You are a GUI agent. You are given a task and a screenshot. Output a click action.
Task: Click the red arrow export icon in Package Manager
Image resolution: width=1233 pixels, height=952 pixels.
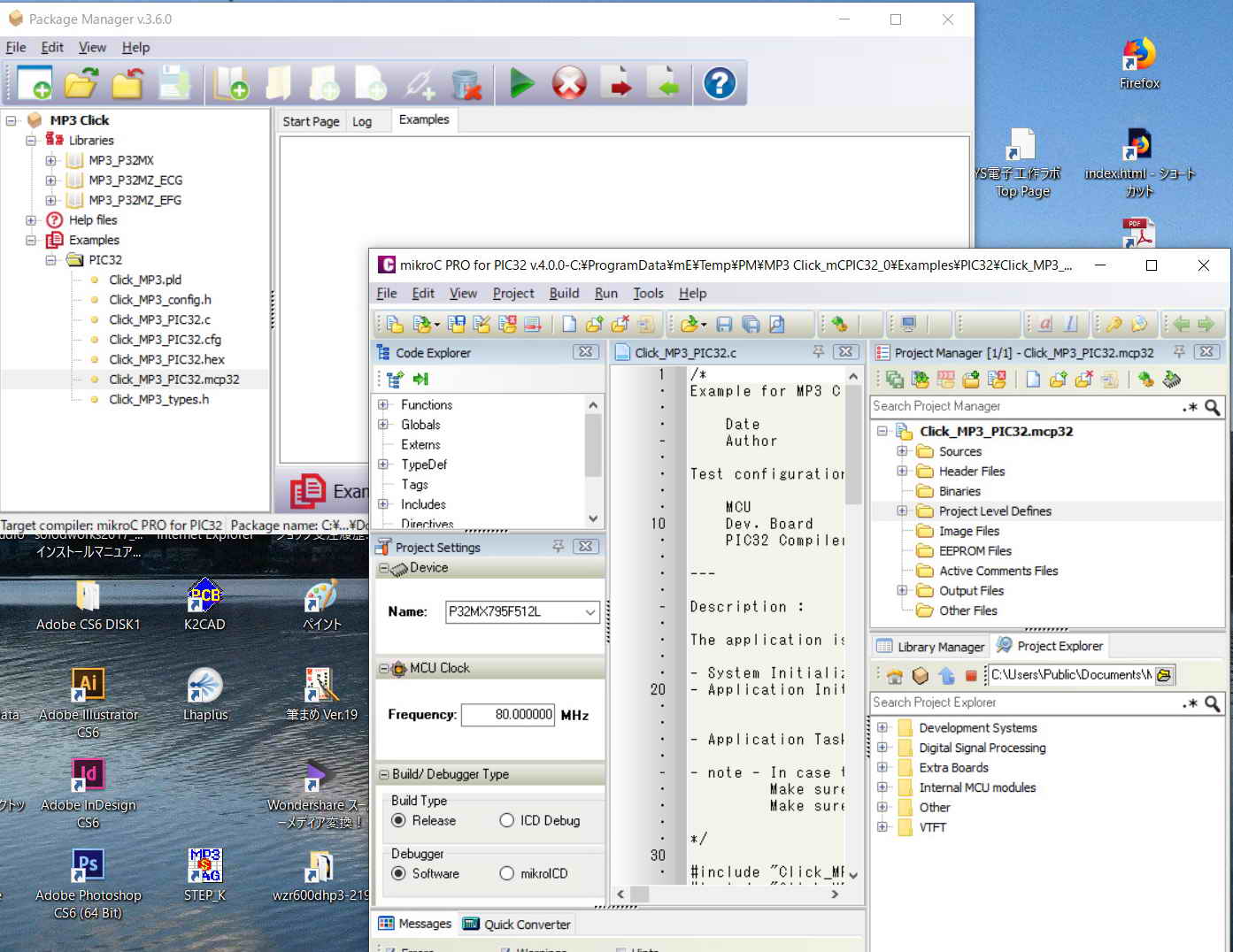point(619,83)
